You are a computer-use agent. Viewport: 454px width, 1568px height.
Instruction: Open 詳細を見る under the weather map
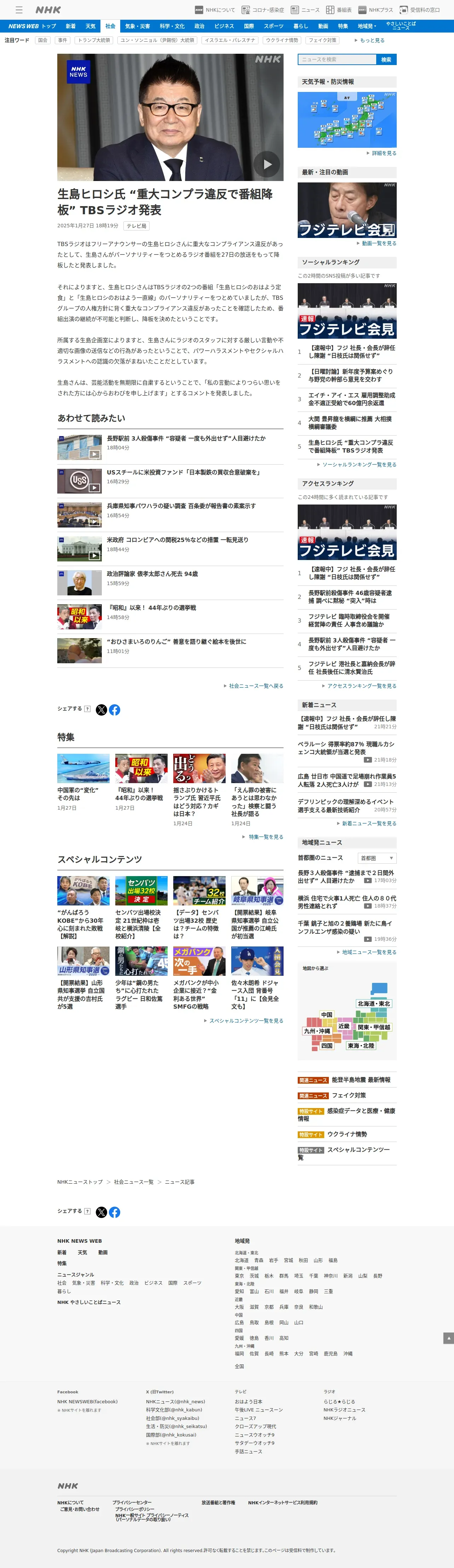(x=382, y=153)
